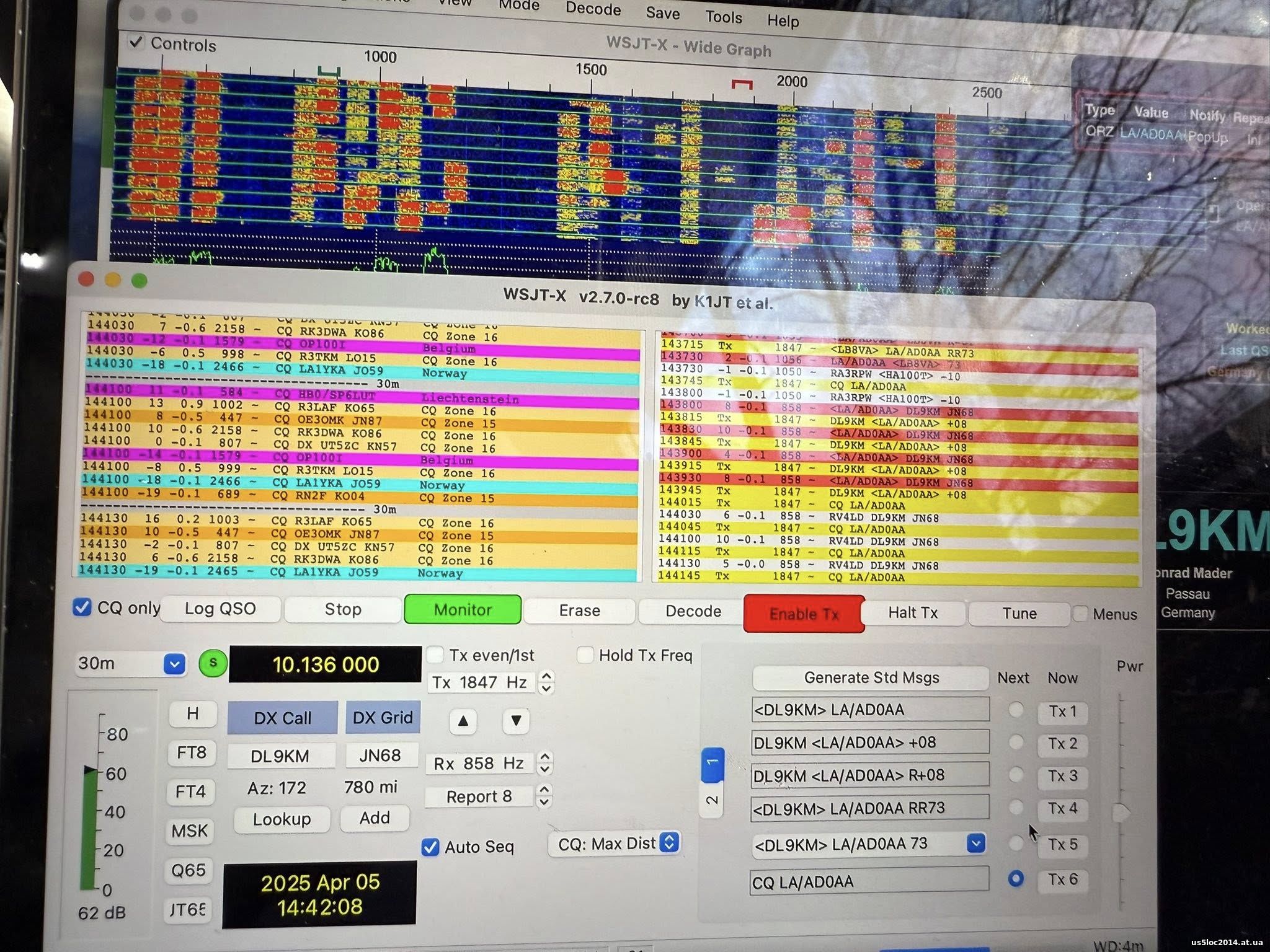The height and width of the screenshot is (952, 1270).
Task: Adjust the Rx 858 Hz stepper
Action: 544,763
